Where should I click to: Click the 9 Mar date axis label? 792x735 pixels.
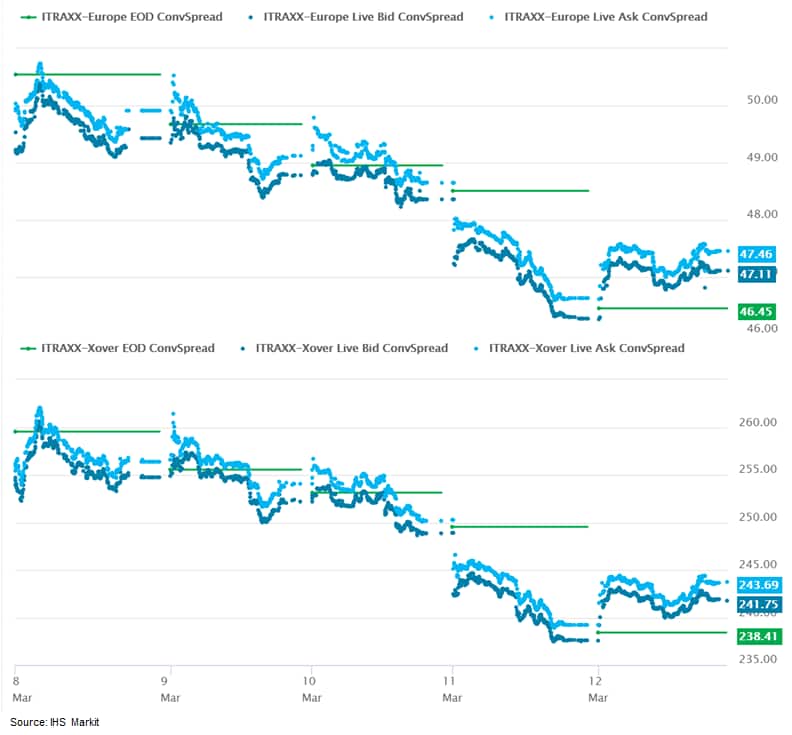[x=172, y=679]
